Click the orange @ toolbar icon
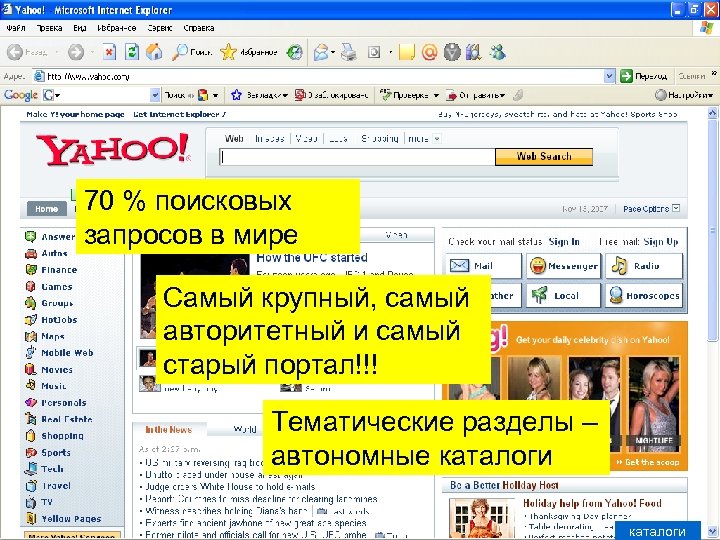 point(429,52)
